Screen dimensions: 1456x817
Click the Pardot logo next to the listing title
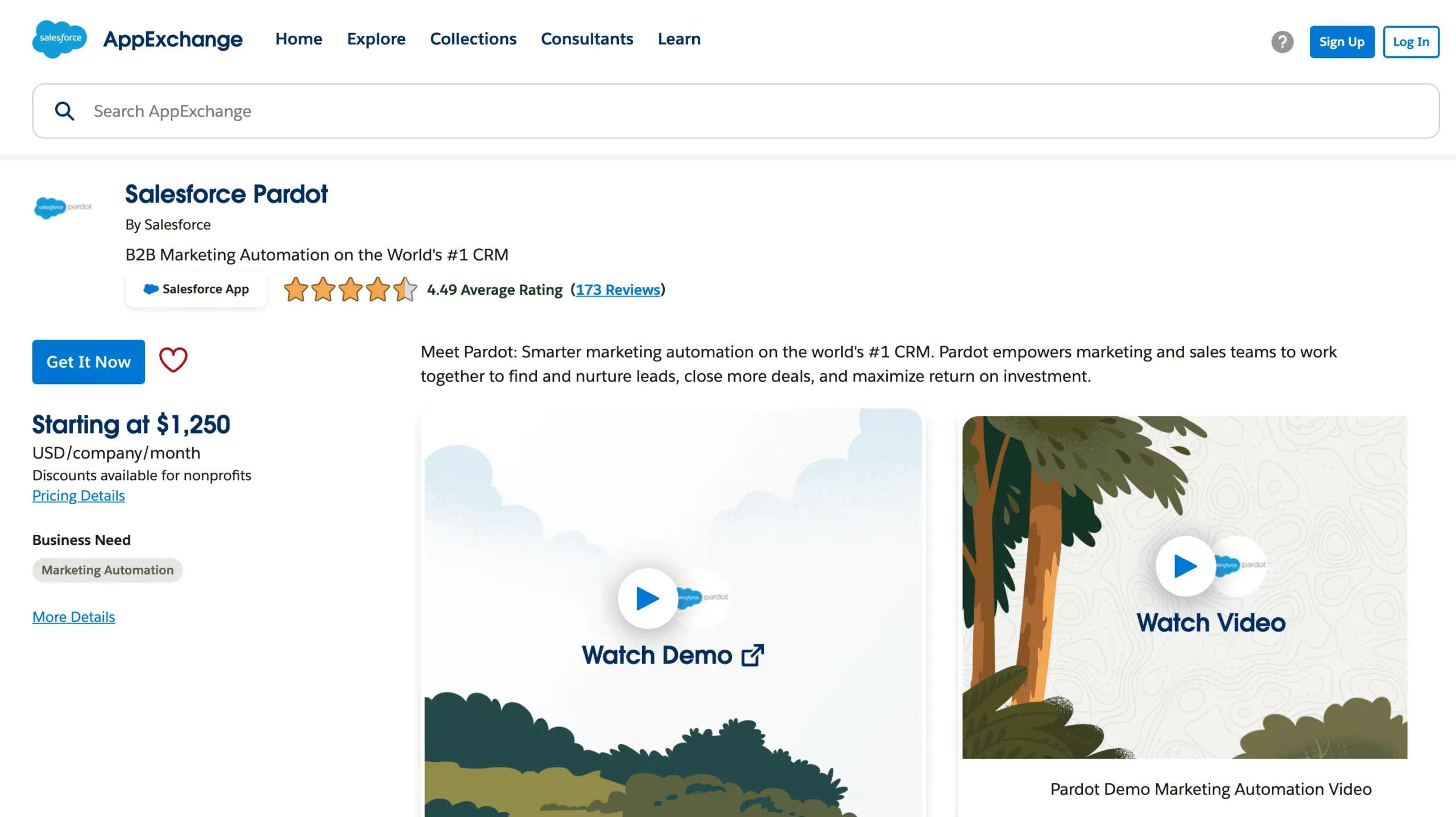point(63,207)
